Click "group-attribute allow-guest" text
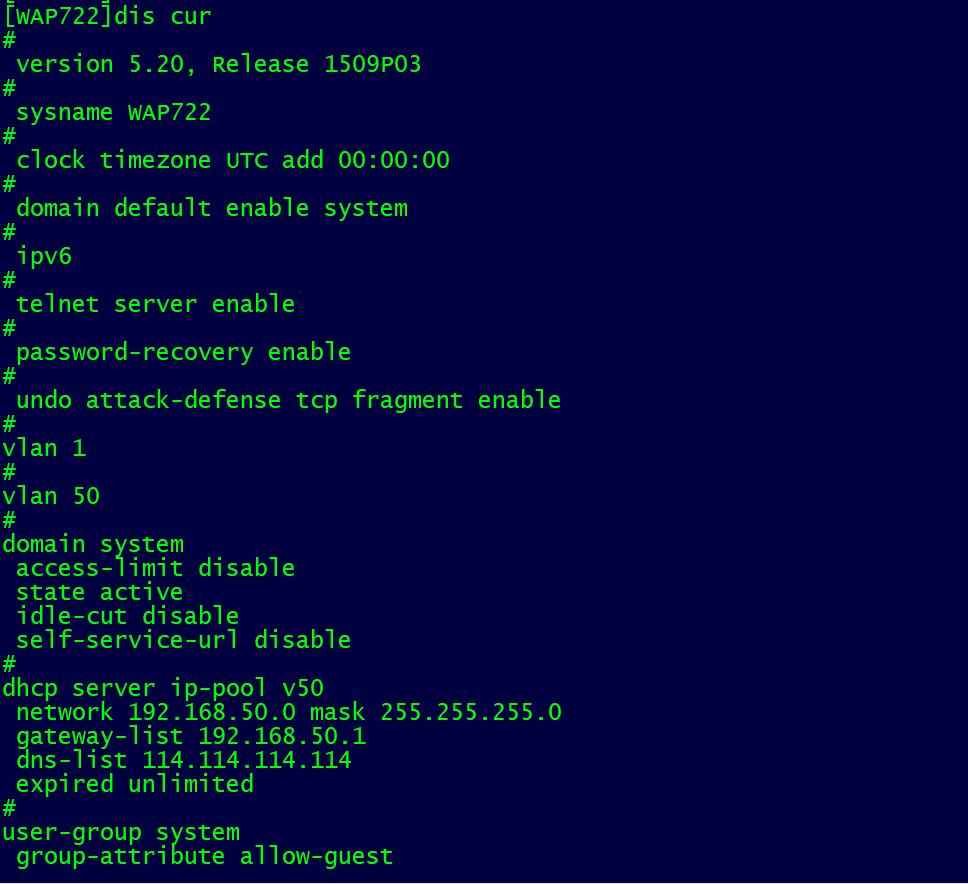 (204, 856)
